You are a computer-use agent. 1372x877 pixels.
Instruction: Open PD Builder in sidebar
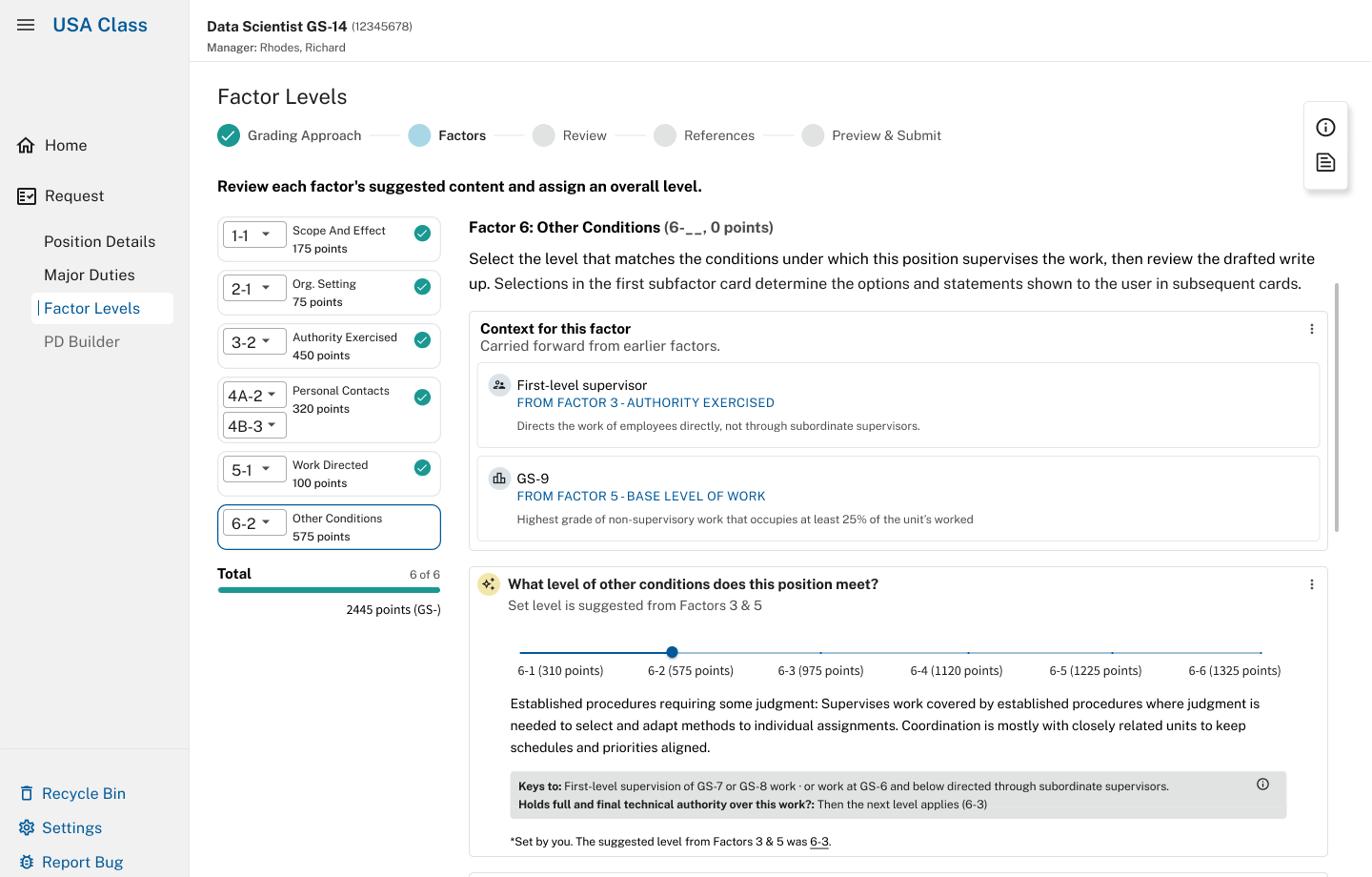click(x=82, y=342)
